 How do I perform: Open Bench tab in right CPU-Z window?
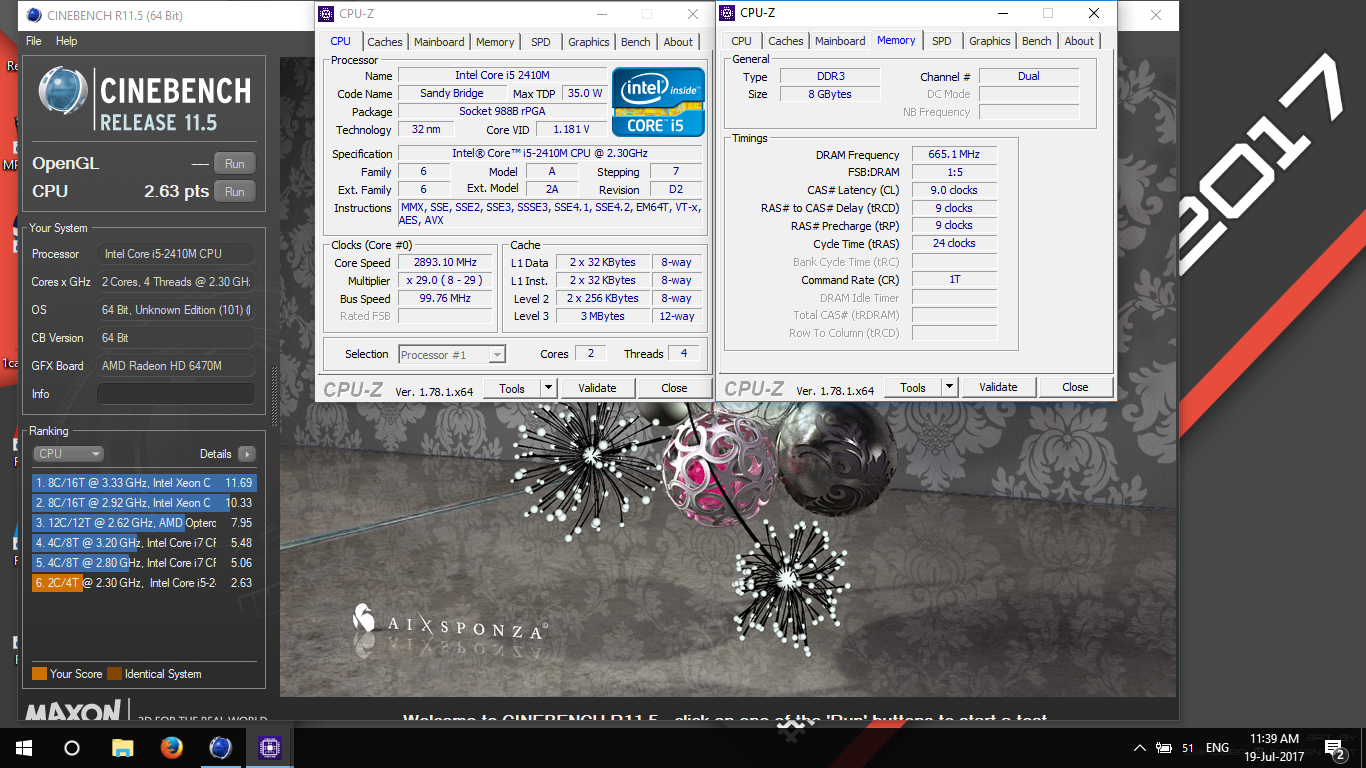point(1037,41)
